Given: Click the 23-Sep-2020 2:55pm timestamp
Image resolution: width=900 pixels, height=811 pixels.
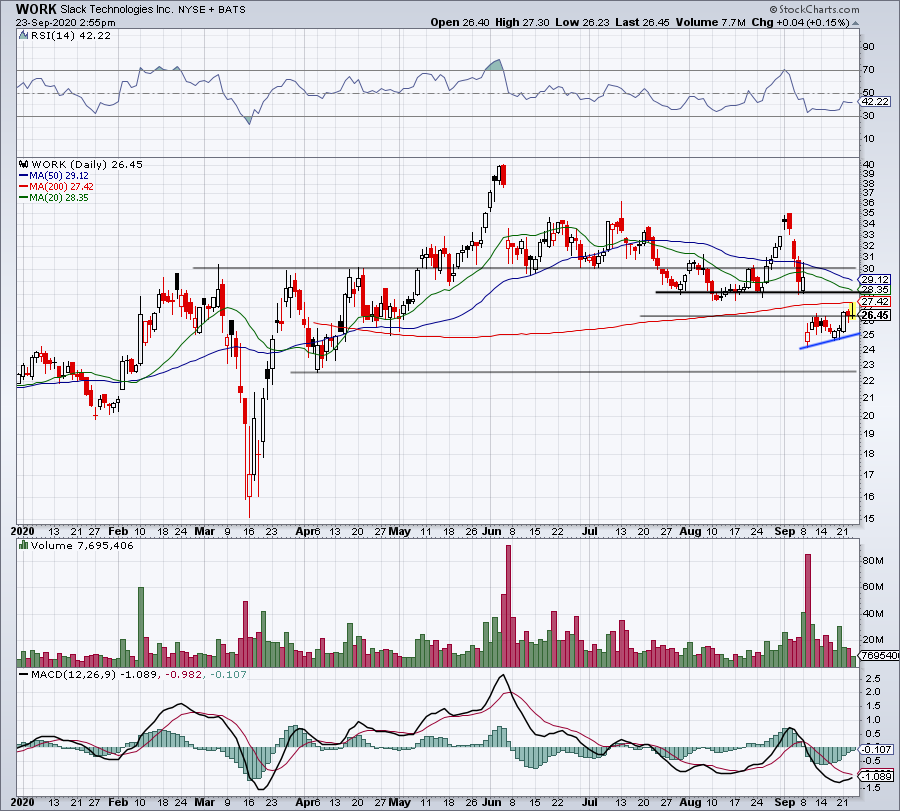Looking at the screenshot, I should coord(65,23).
